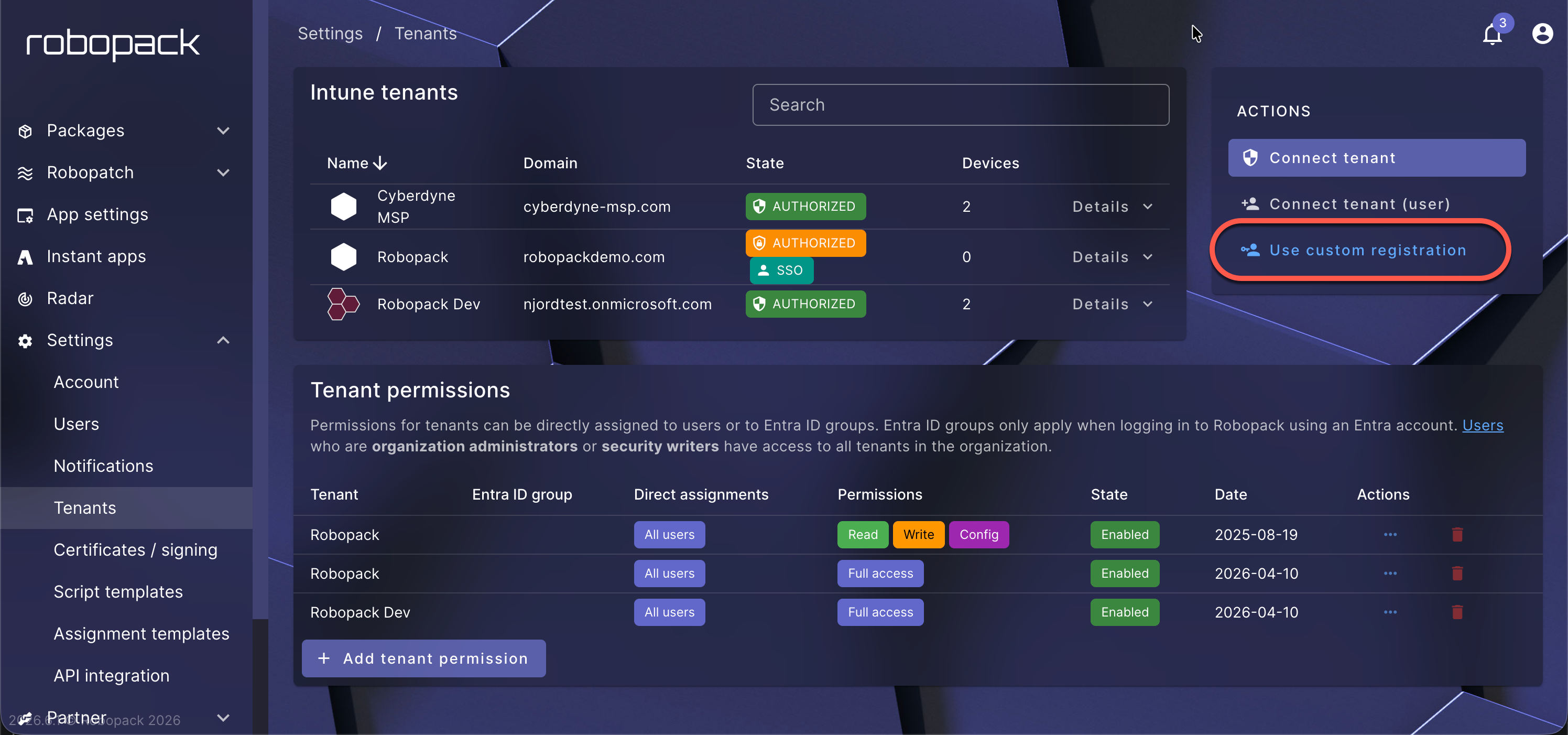Click the Config permission badge
The height and width of the screenshot is (735, 1568).
click(x=978, y=535)
